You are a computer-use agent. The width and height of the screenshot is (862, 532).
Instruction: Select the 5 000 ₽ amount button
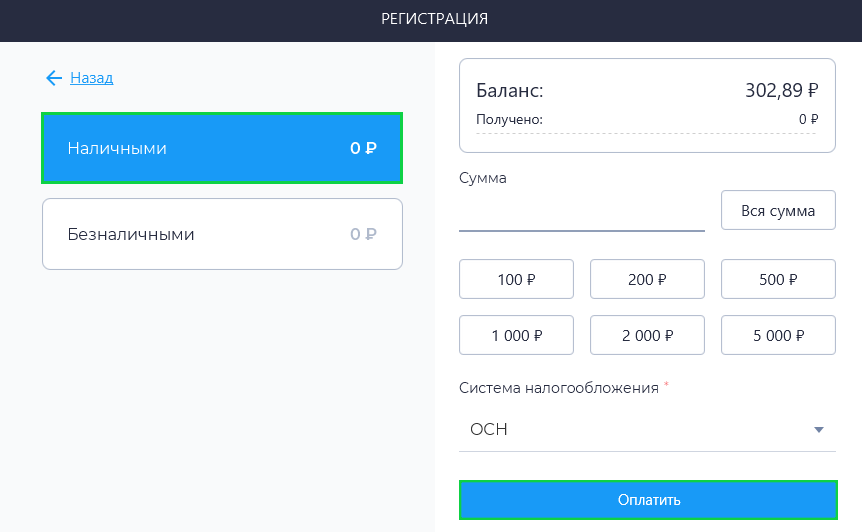point(778,335)
